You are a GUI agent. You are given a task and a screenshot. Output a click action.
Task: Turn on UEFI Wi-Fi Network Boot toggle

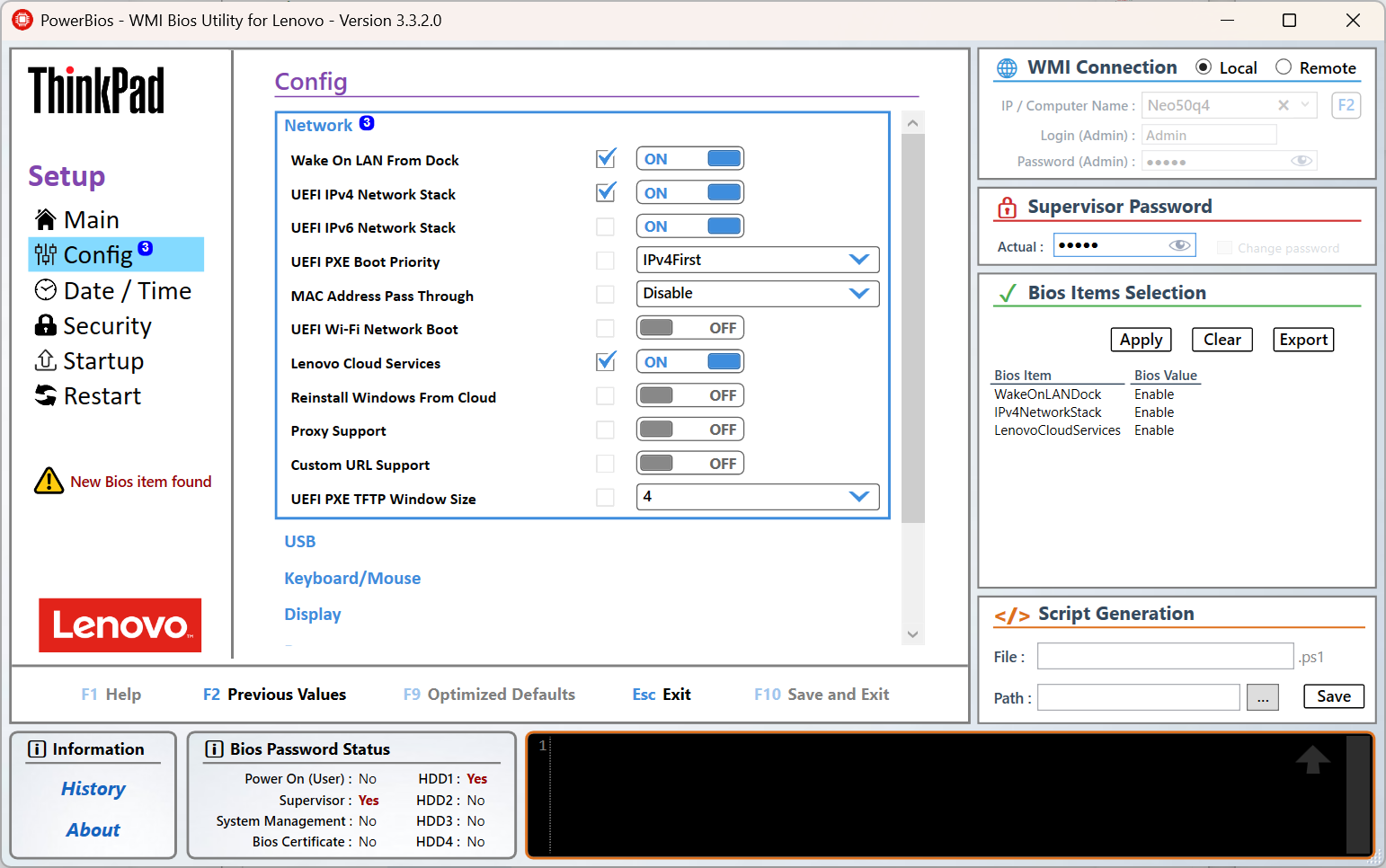[689, 328]
